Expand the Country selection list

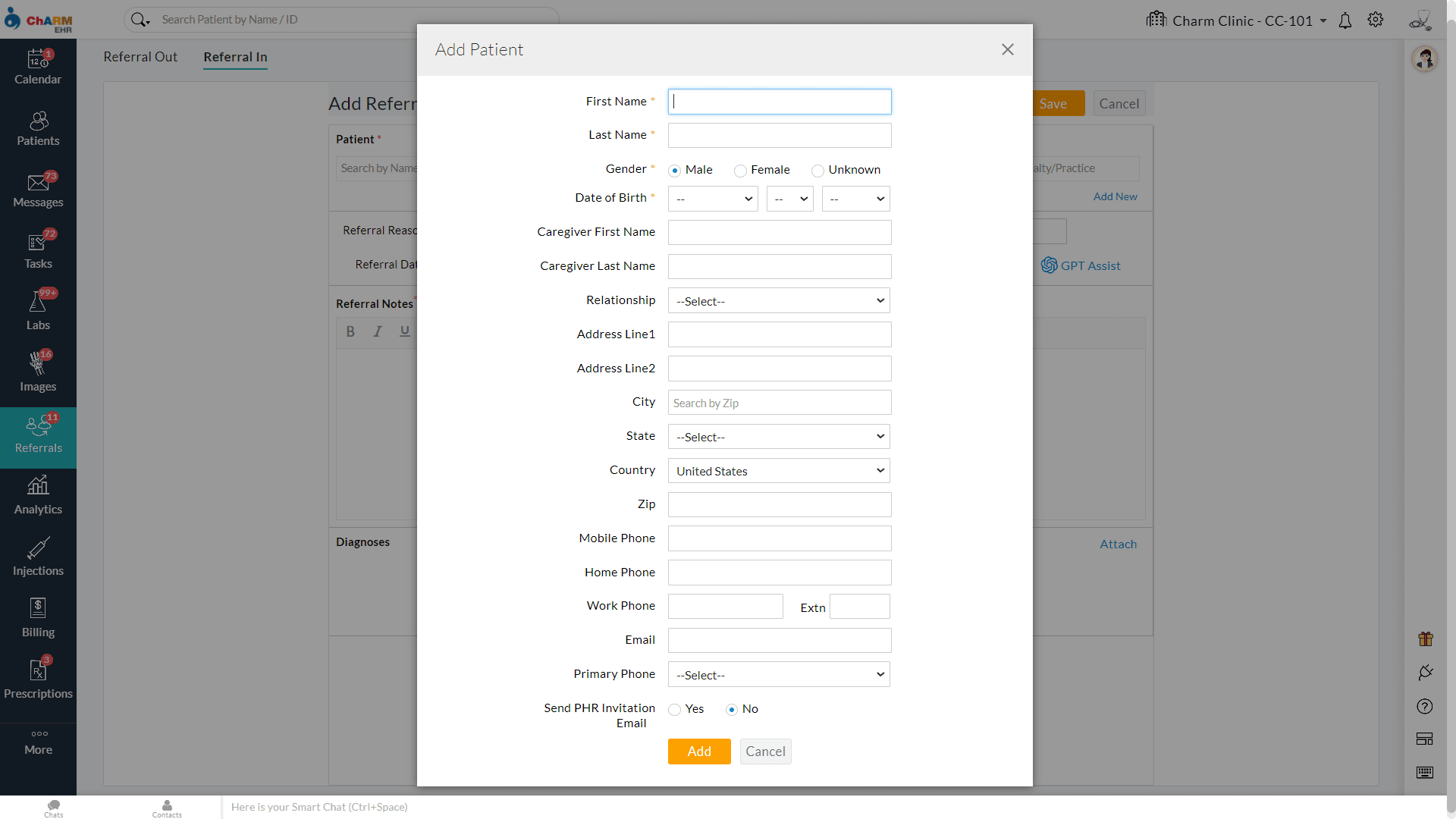(779, 470)
